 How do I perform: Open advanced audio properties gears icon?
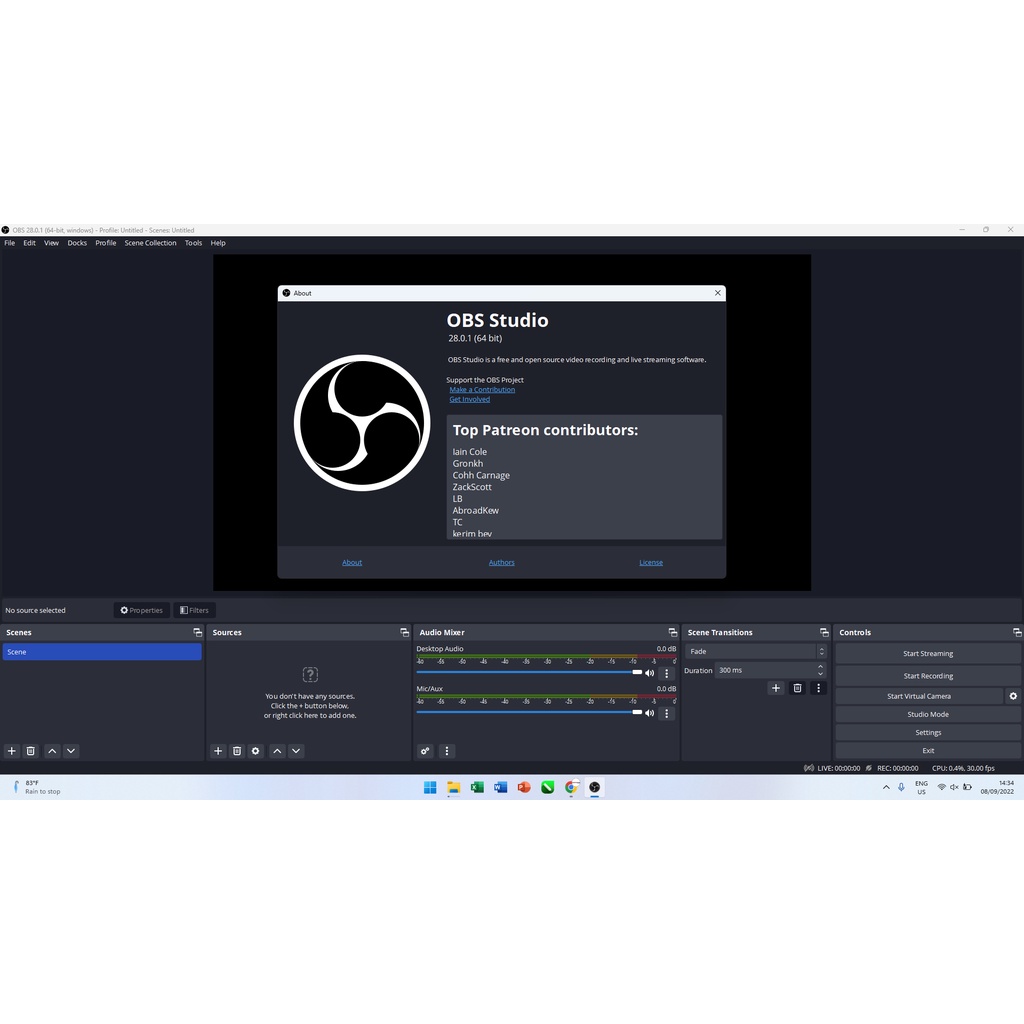tap(425, 751)
